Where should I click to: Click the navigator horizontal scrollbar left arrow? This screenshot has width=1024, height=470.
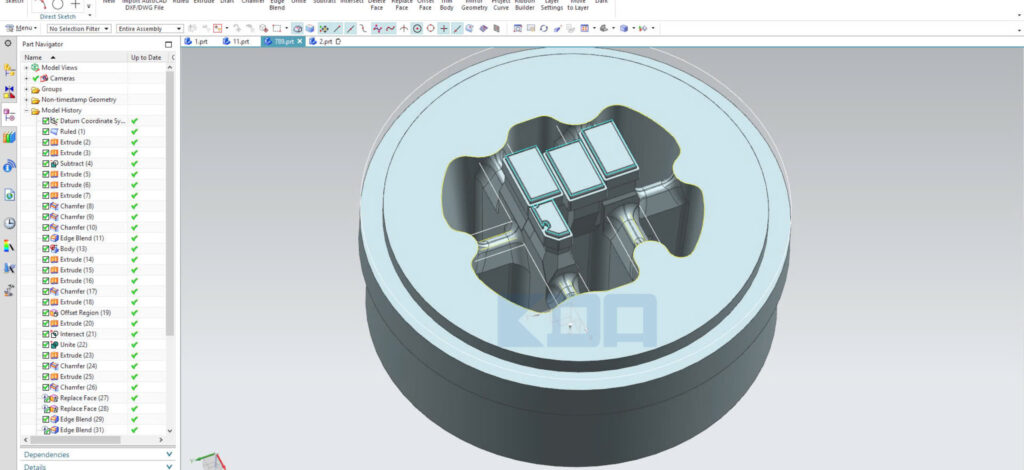click(26, 441)
